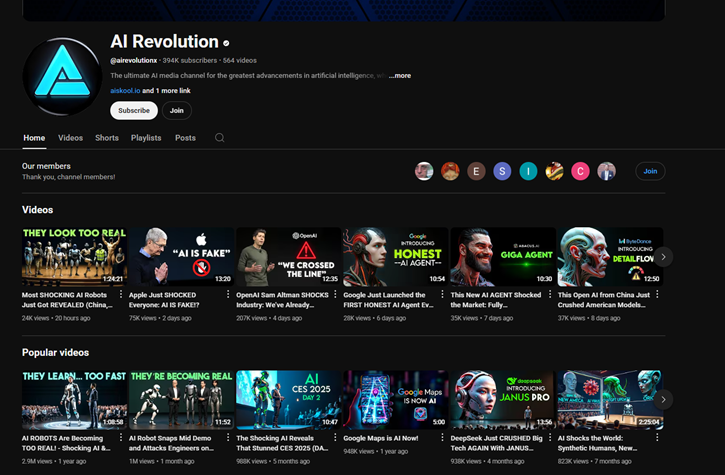This screenshot has height=475, width=725.
Task: Open options menu for This Open AI from China video
Action: pos(657,295)
